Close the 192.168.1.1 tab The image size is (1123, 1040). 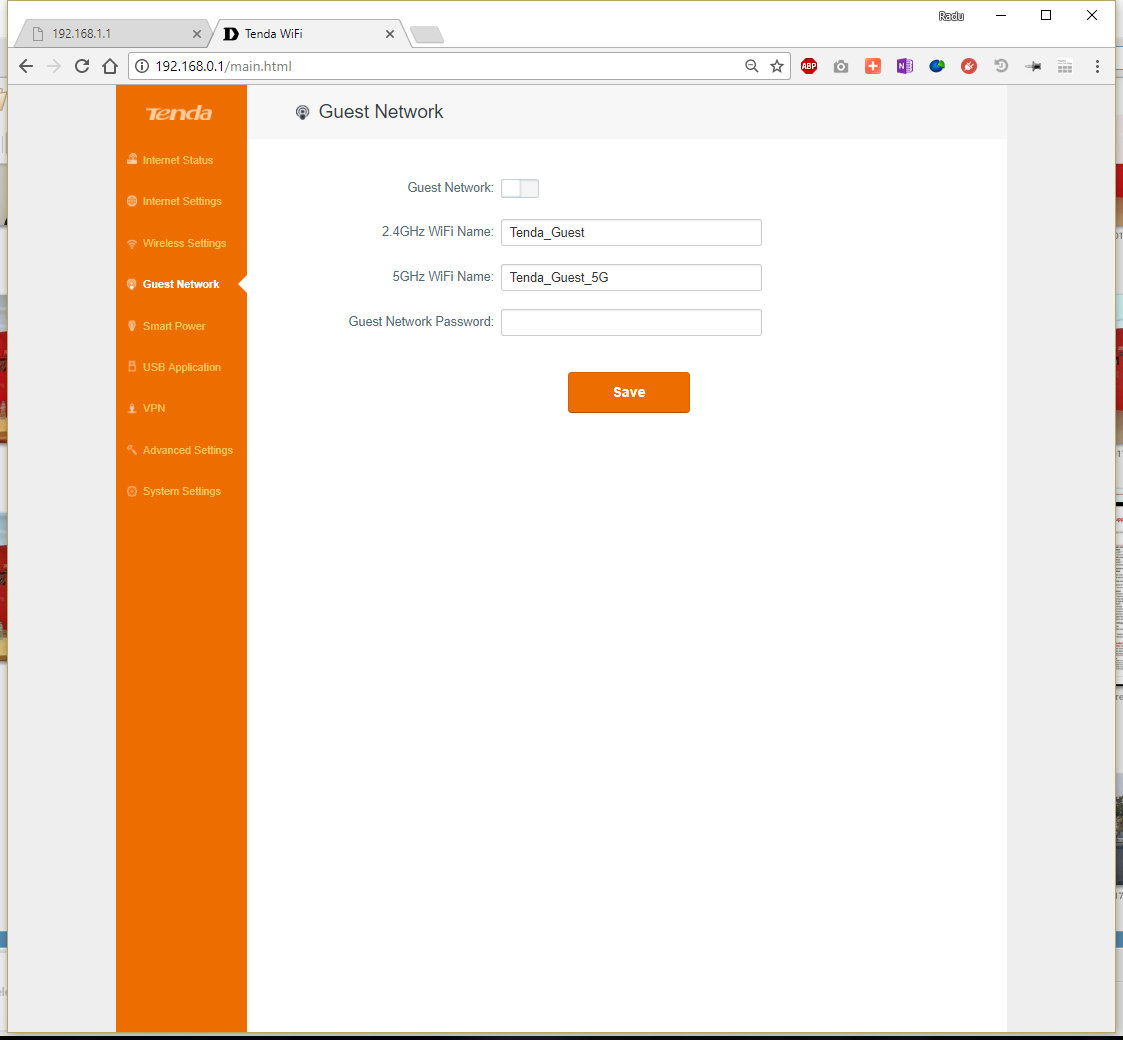197,34
